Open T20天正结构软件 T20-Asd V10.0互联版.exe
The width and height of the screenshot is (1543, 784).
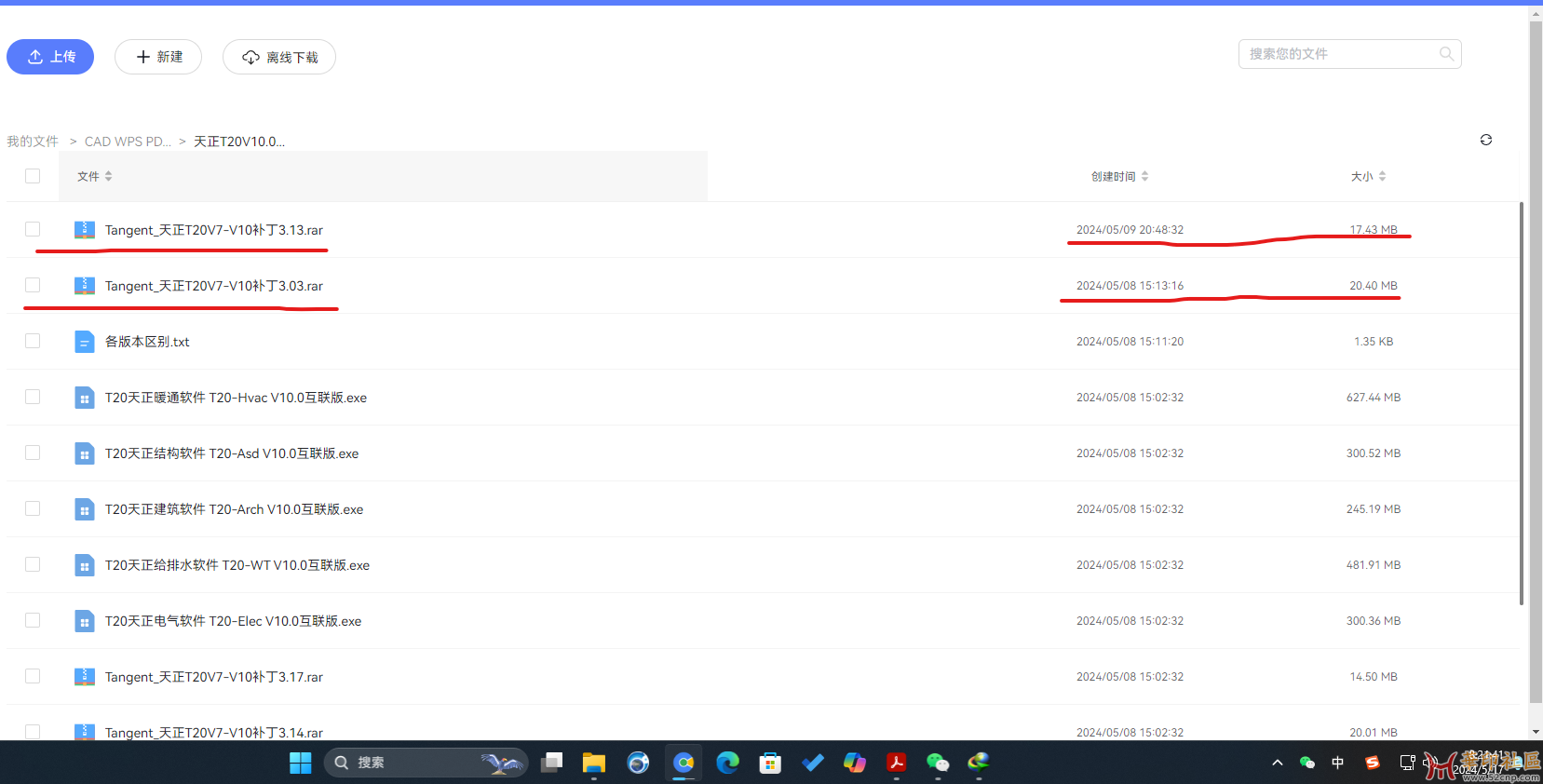point(232,453)
